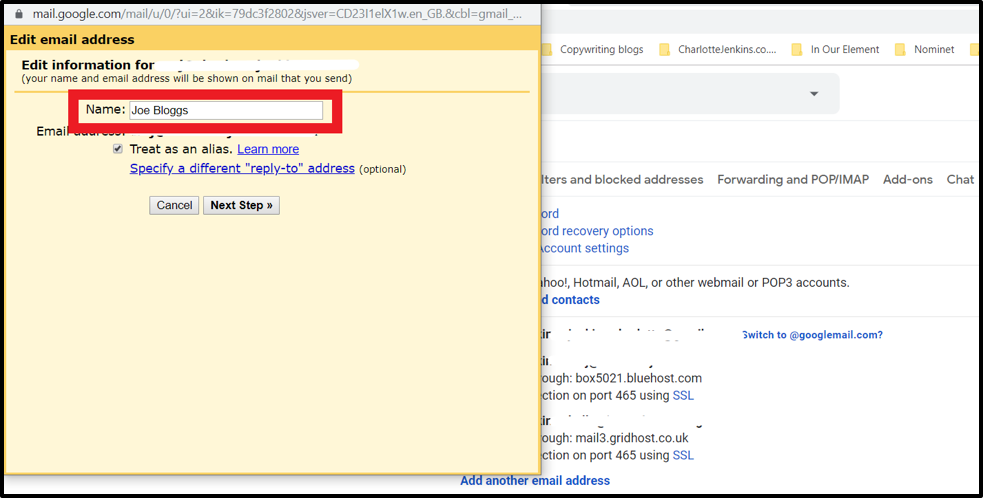This screenshot has height=498, width=983.
Task: Toggle the Treat as an alias checkbox
Action: [119, 149]
